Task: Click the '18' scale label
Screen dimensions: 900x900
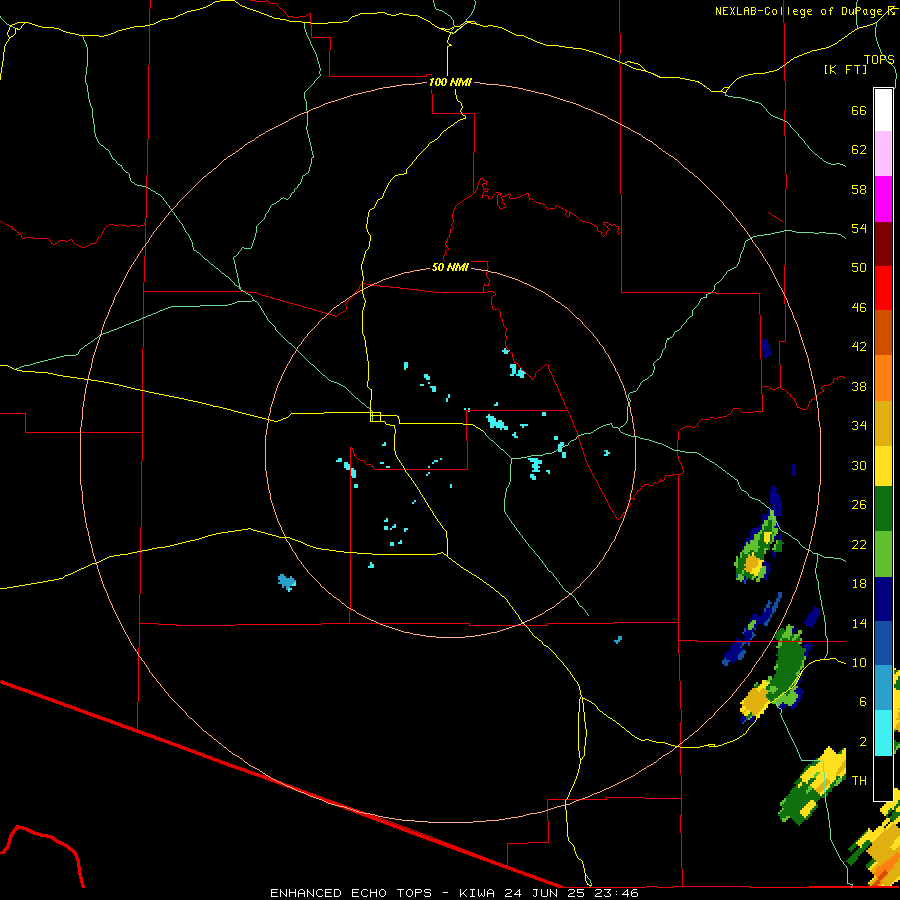Action: (859, 584)
